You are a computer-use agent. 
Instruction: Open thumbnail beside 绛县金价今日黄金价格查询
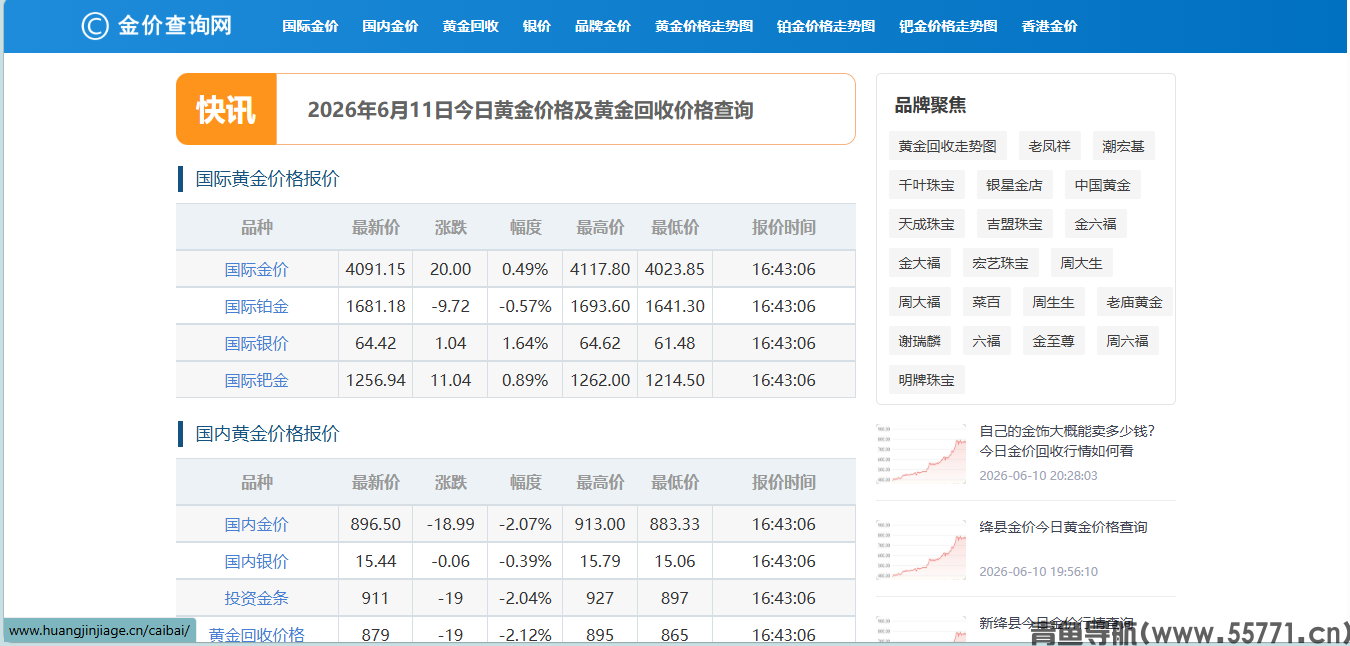(922, 550)
